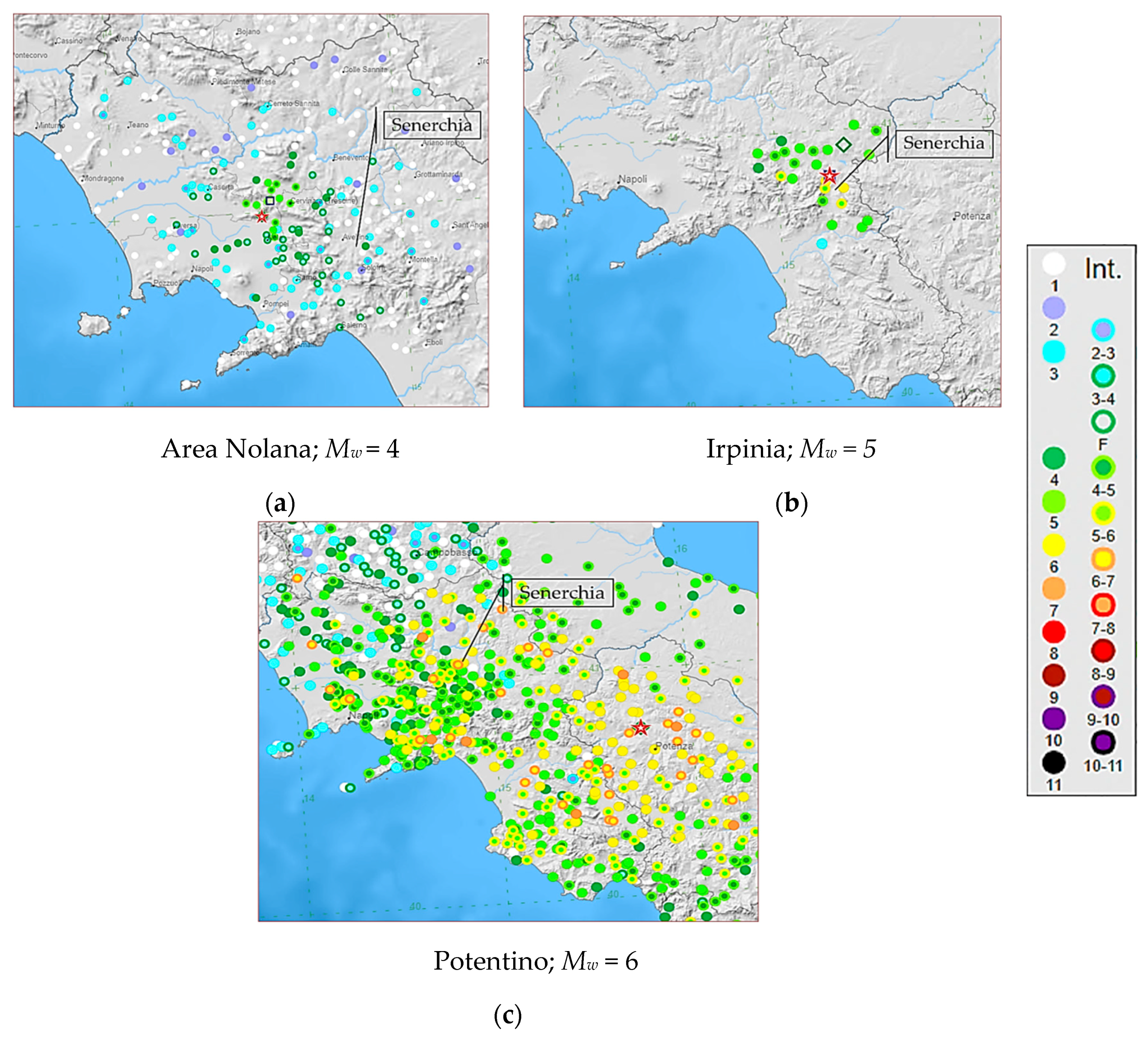Click the Senerchia label in Irpinia map
Viewport: 1148px width, 1037px height.
944,143
